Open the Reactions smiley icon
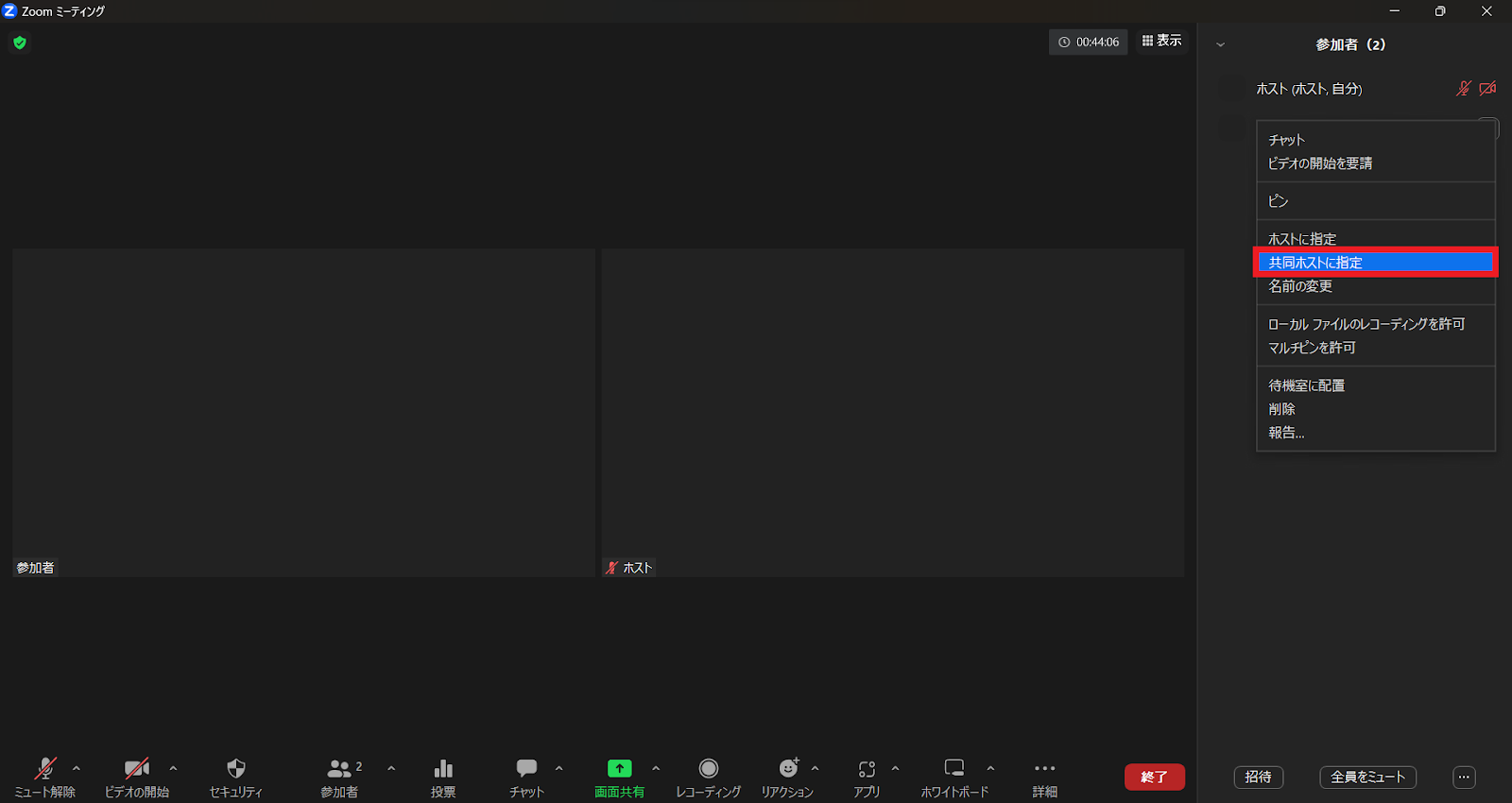This screenshot has width=1512, height=803. 788,769
